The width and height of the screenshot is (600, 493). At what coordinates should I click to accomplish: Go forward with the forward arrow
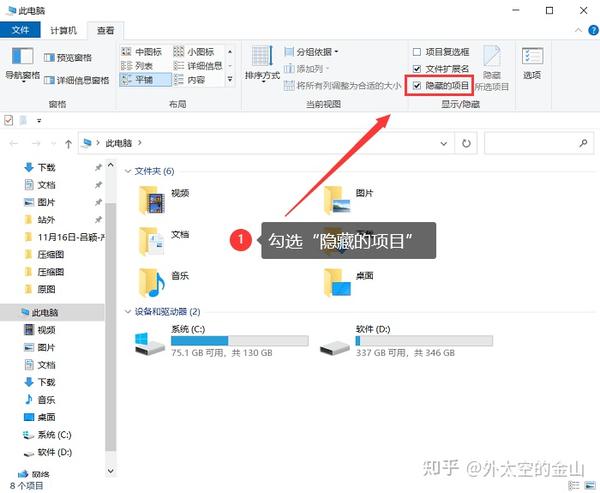click(x=36, y=144)
